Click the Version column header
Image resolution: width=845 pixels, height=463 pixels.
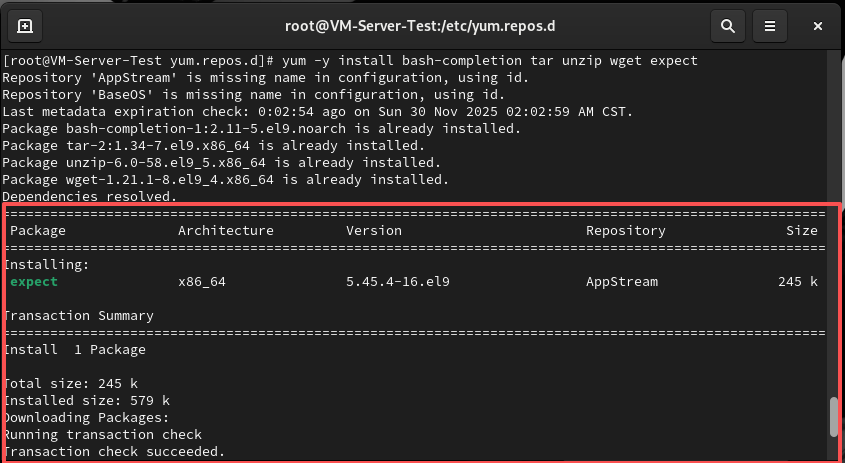click(373, 230)
